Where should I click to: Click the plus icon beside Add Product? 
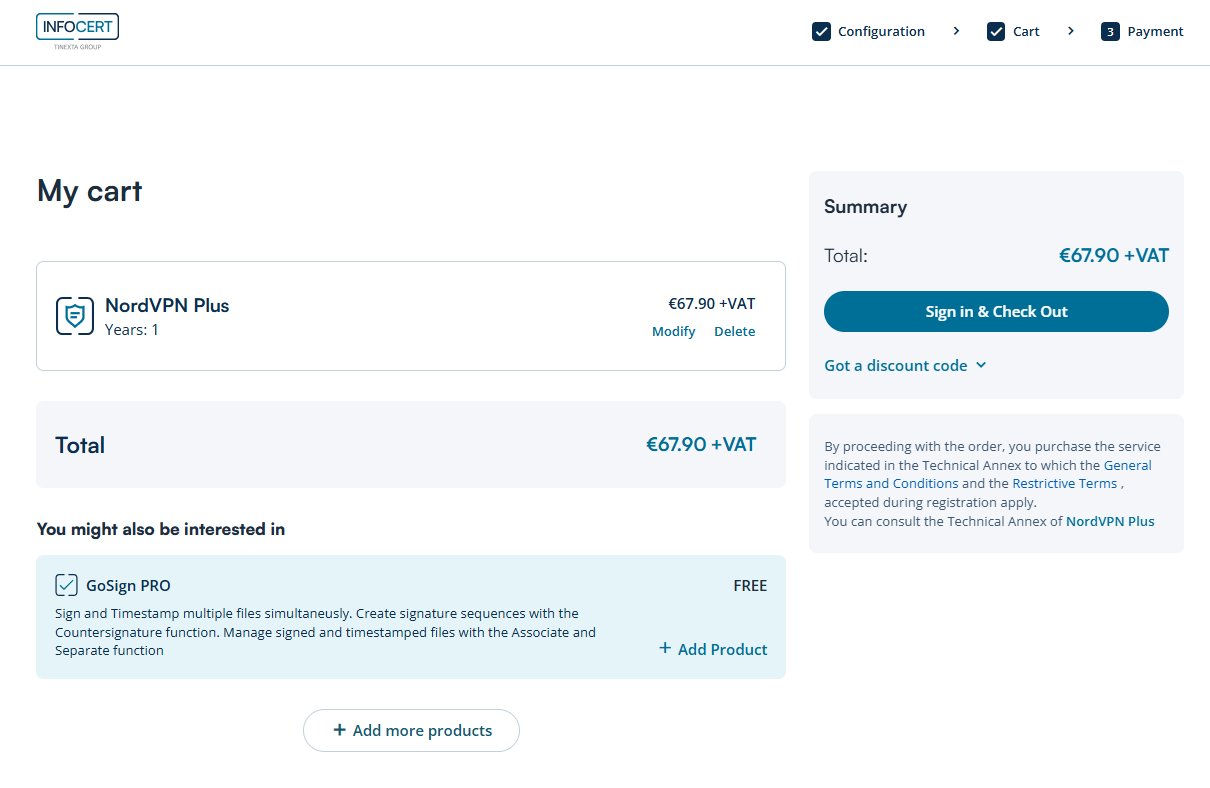tap(665, 649)
